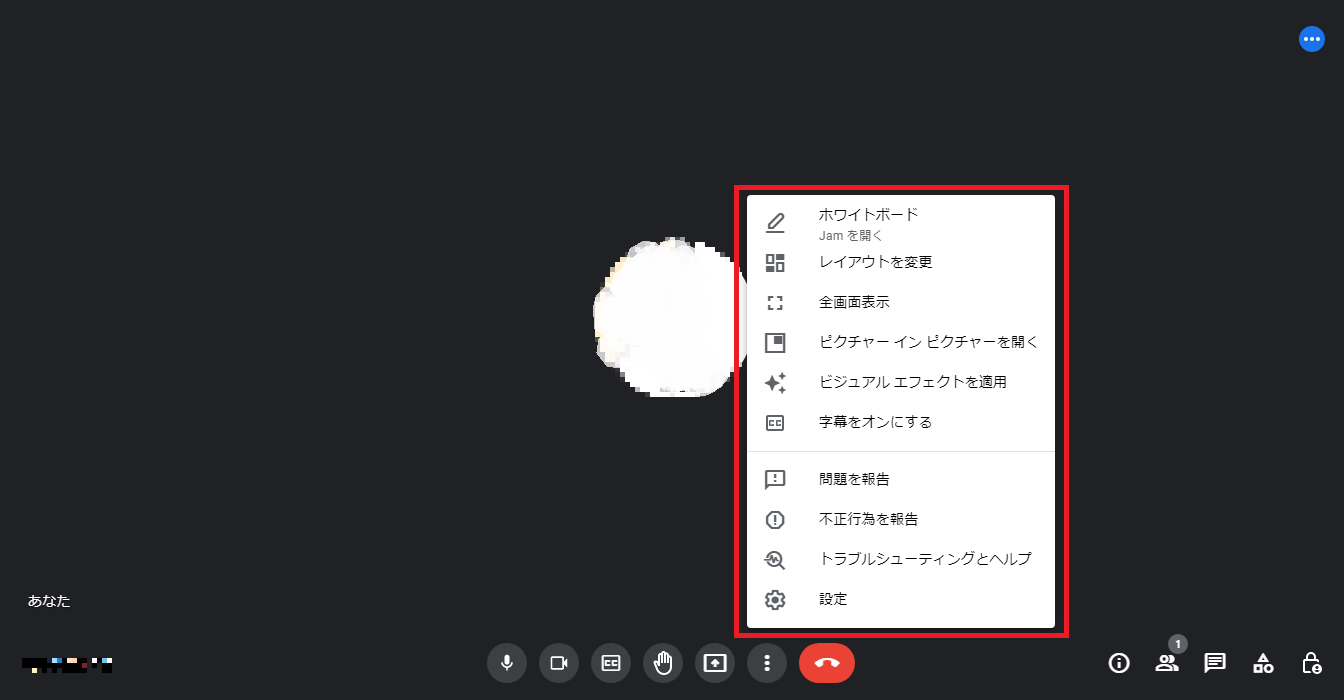1344x700 pixels.
Task: Open meeting details info icon
Action: [x=1119, y=663]
